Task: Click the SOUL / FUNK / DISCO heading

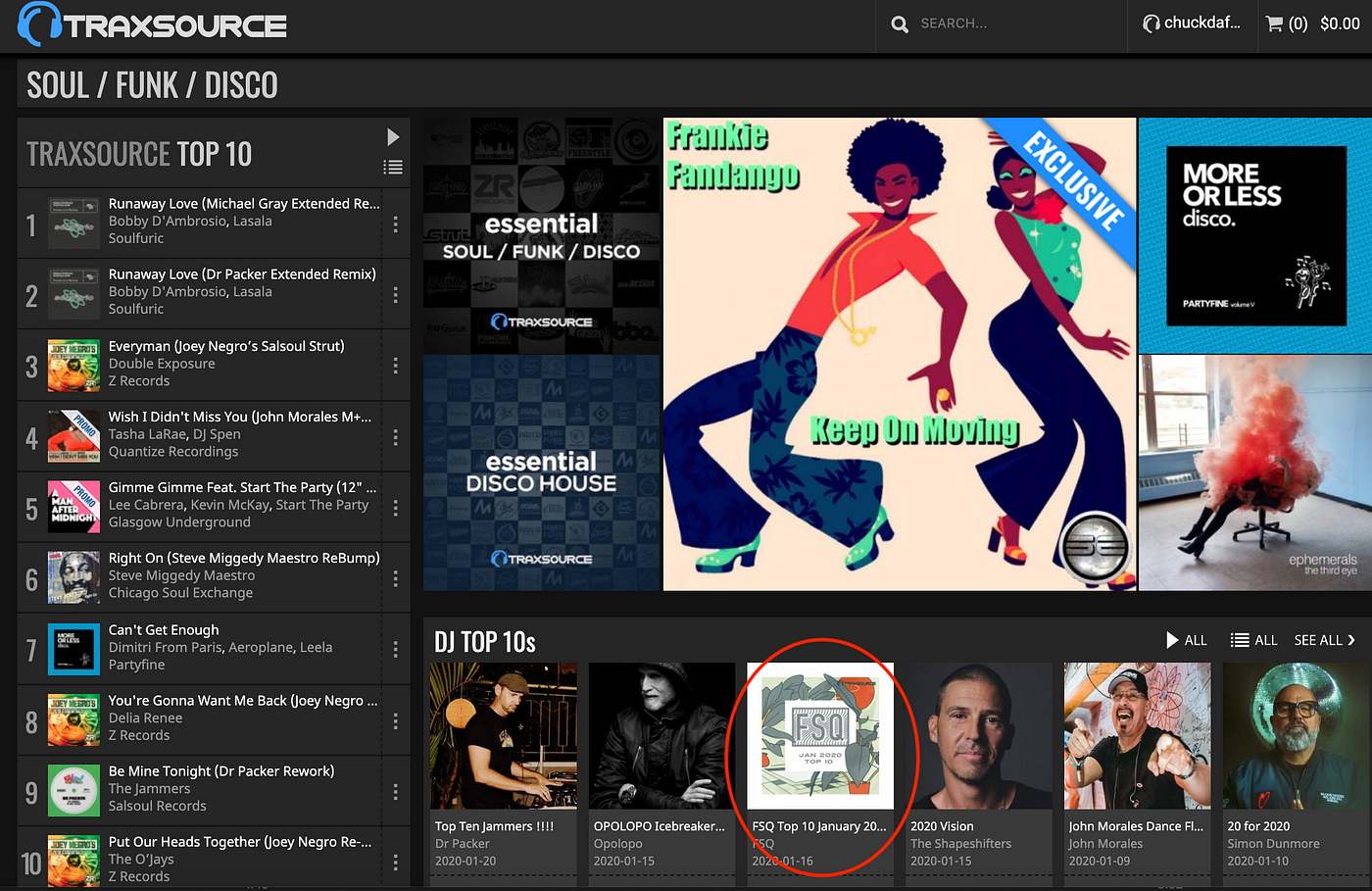Action: [152, 85]
